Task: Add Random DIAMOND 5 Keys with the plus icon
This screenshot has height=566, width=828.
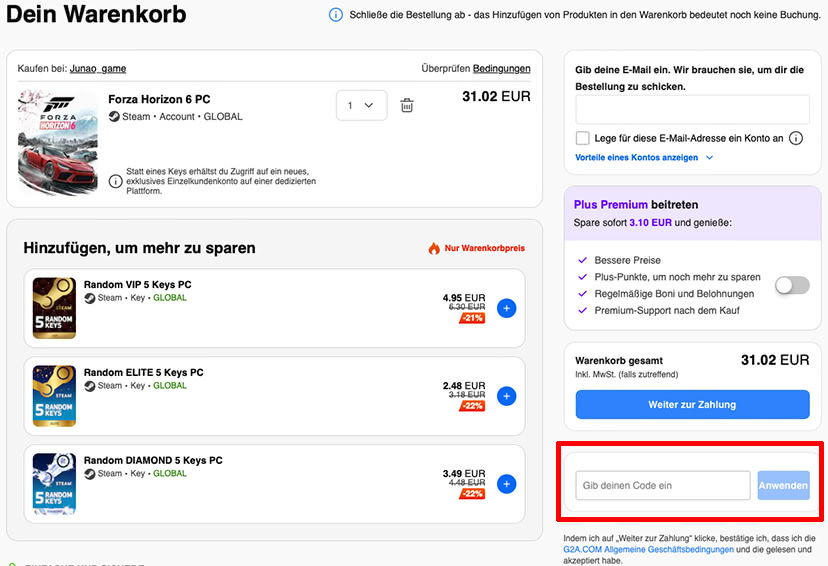Action: click(506, 484)
